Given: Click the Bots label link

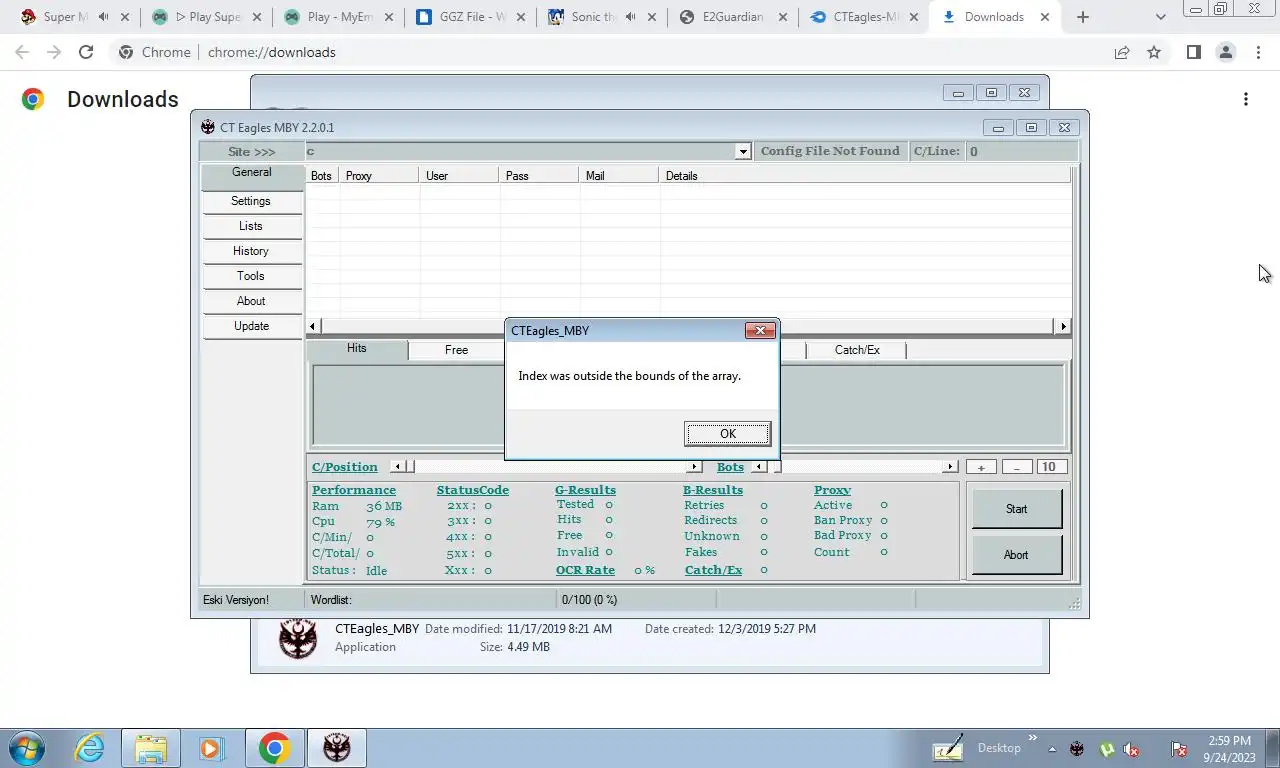Looking at the screenshot, I should (730, 467).
